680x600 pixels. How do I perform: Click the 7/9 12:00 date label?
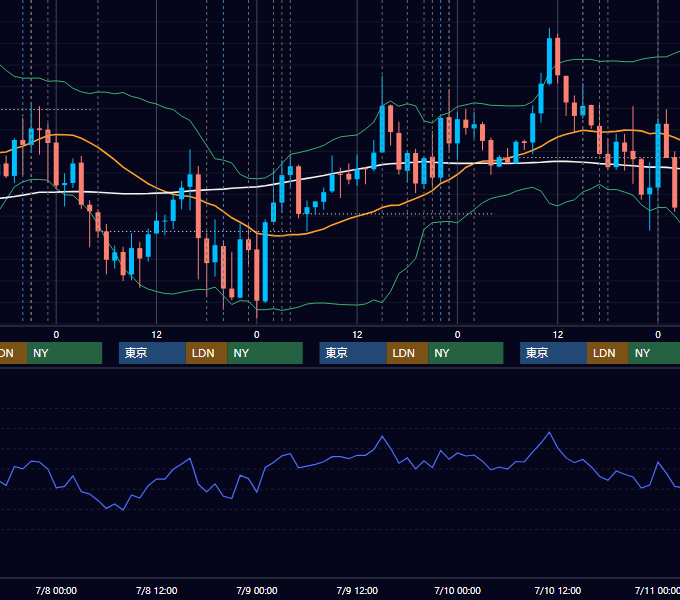(357, 590)
